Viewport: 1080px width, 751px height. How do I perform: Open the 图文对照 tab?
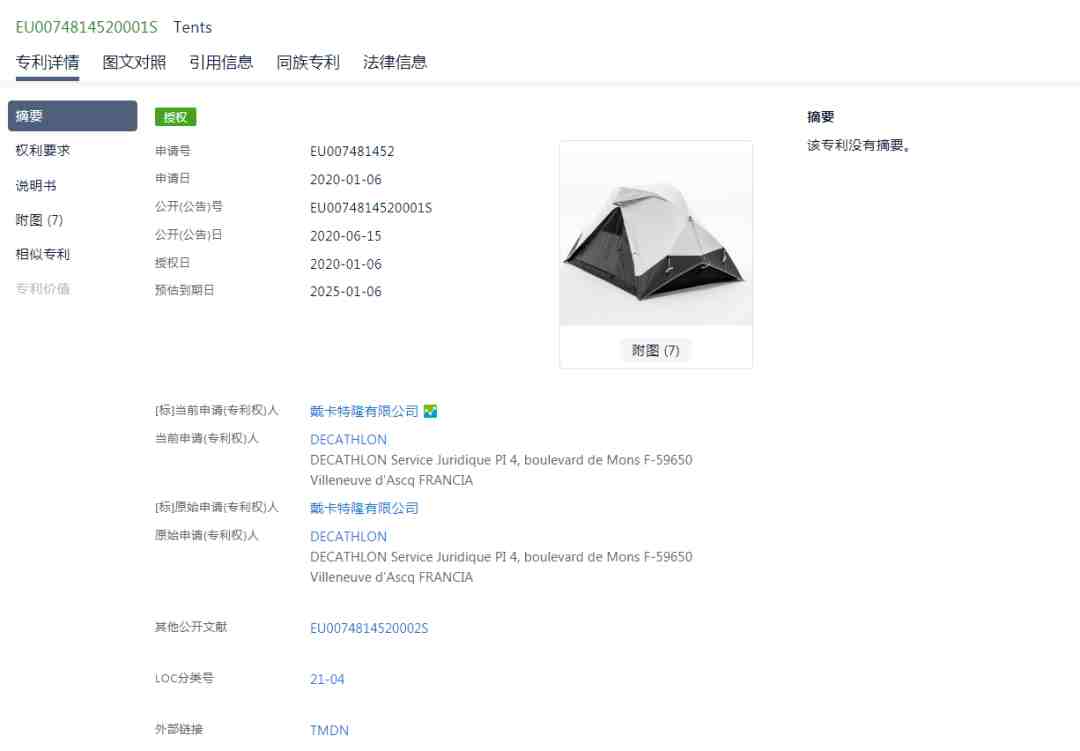[134, 62]
